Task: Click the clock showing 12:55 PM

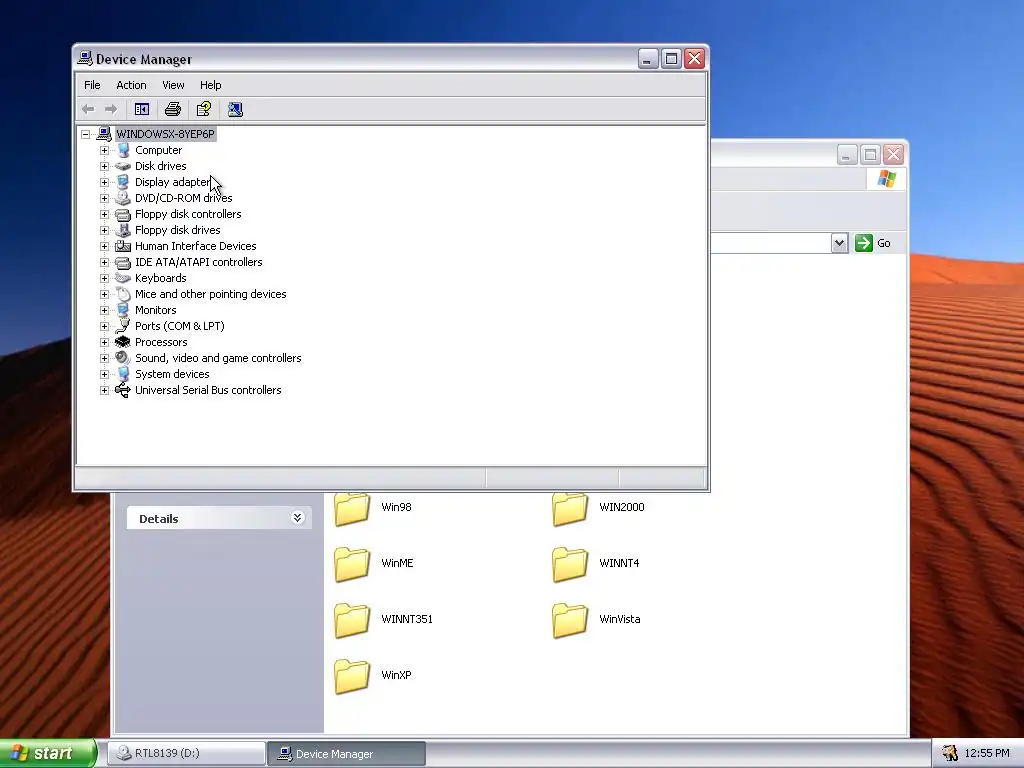Action: (987, 753)
